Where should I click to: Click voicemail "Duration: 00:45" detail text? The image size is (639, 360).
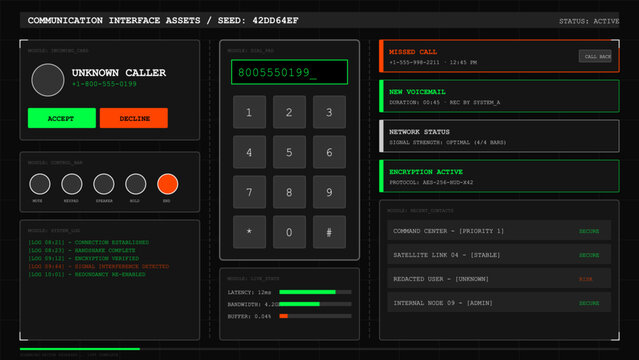pyautogui.click(x=414, y=102)
